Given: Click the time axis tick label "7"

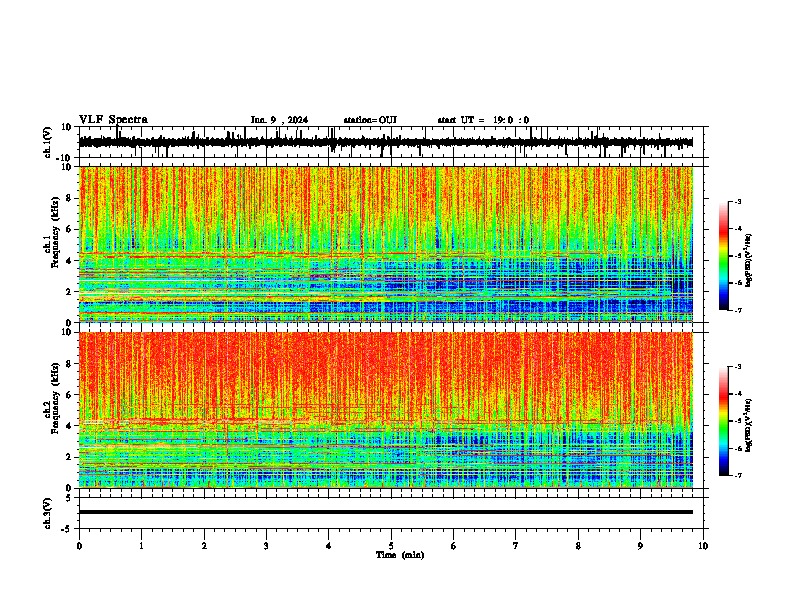Looking at the screenshot, I should [x=516, y=546].
